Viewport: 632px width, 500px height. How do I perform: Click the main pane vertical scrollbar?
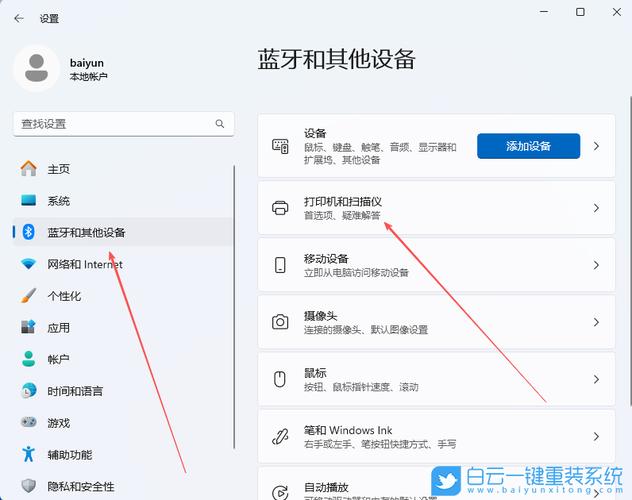(x=630, y=251)
